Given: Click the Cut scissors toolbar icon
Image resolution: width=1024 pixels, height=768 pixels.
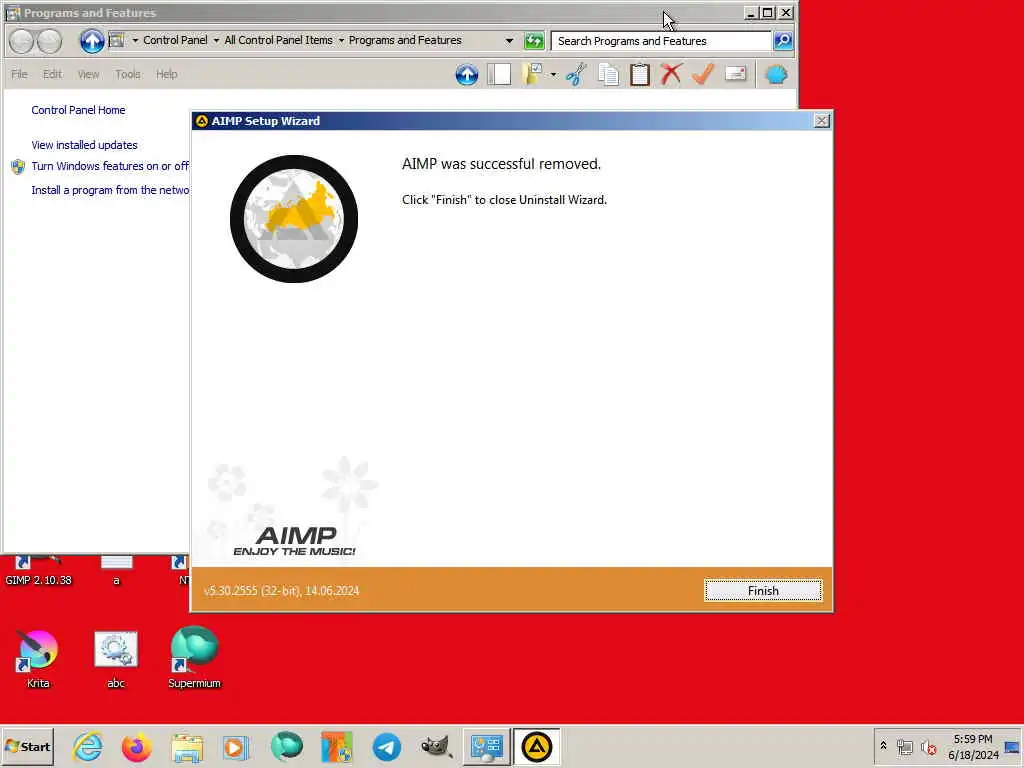Looking at the screenshot, I should (x=576, y=74).
